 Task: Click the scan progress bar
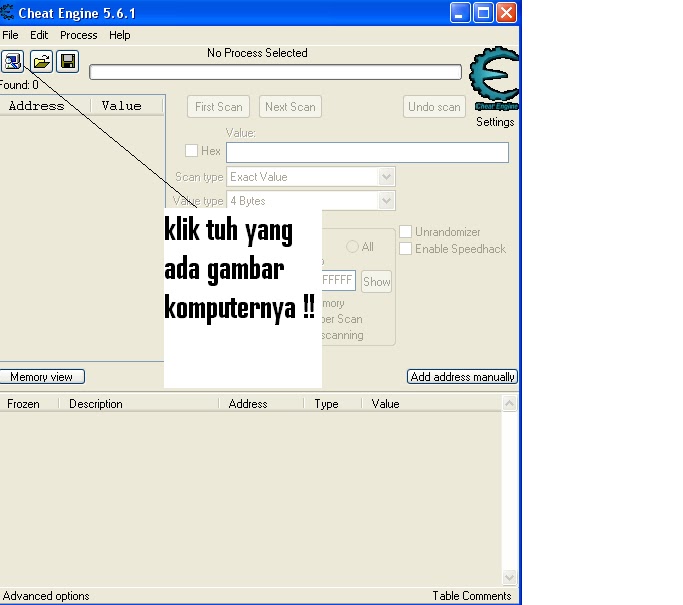(x=275, y=72)
